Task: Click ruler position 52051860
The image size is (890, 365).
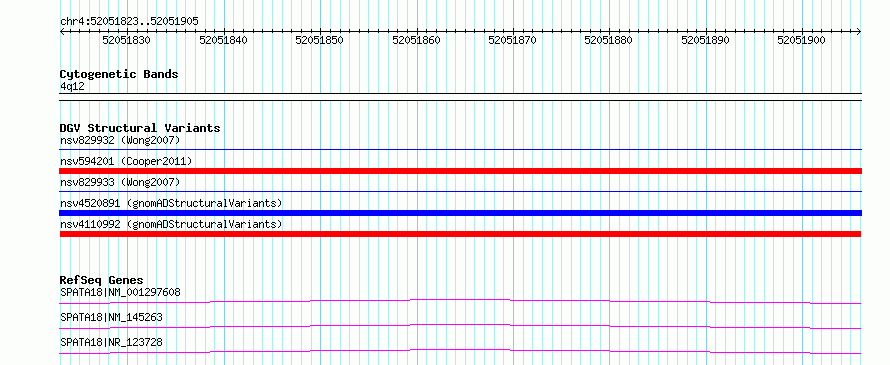Action: tap(417, 40)
